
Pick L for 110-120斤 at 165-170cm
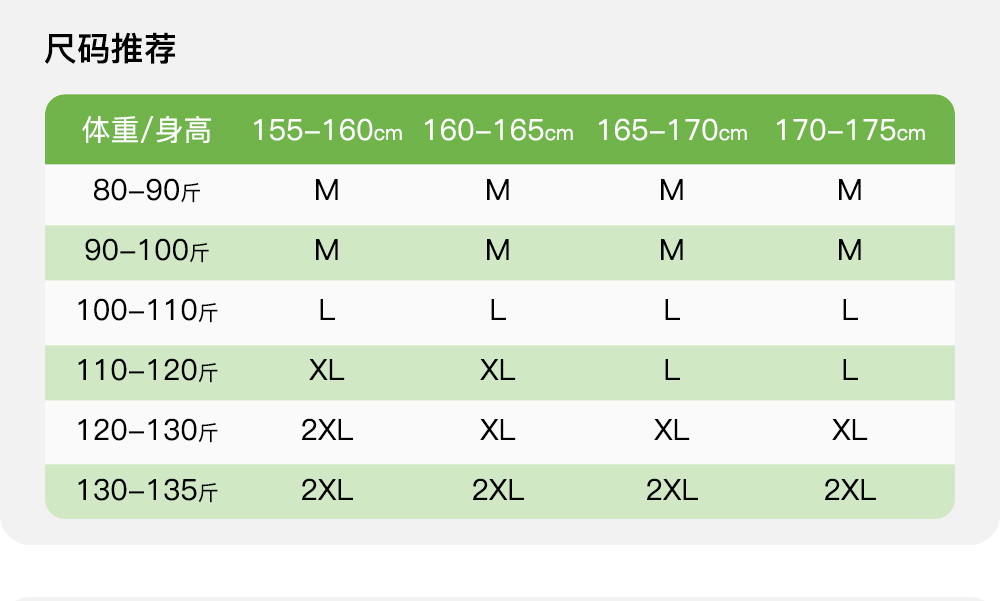pos(672,371)
